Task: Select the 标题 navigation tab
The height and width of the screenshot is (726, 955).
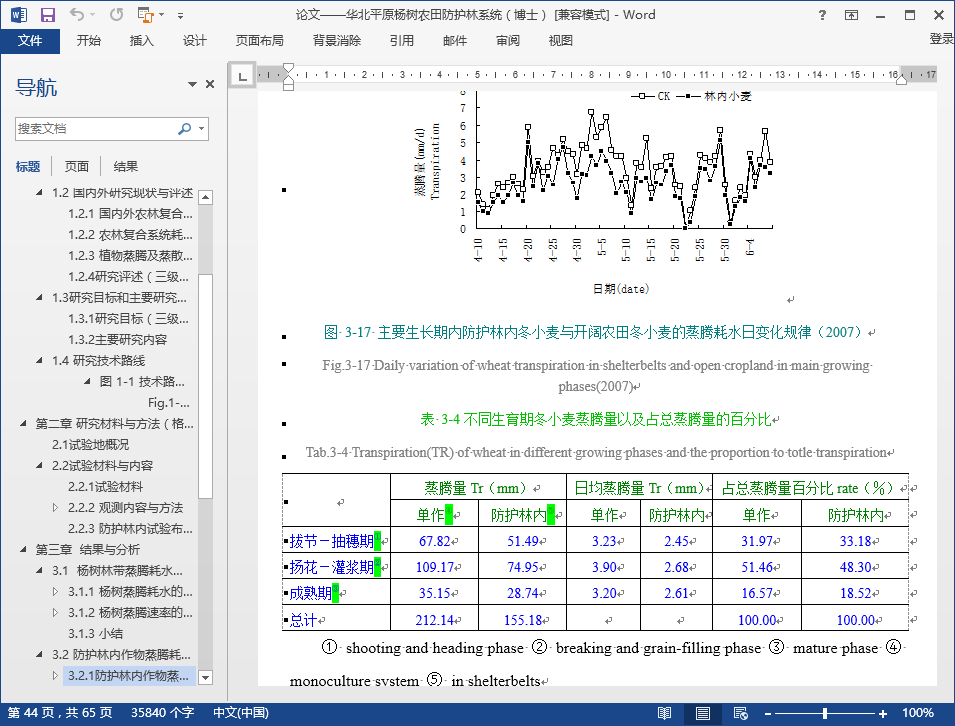Action: (x=28, y=166)
